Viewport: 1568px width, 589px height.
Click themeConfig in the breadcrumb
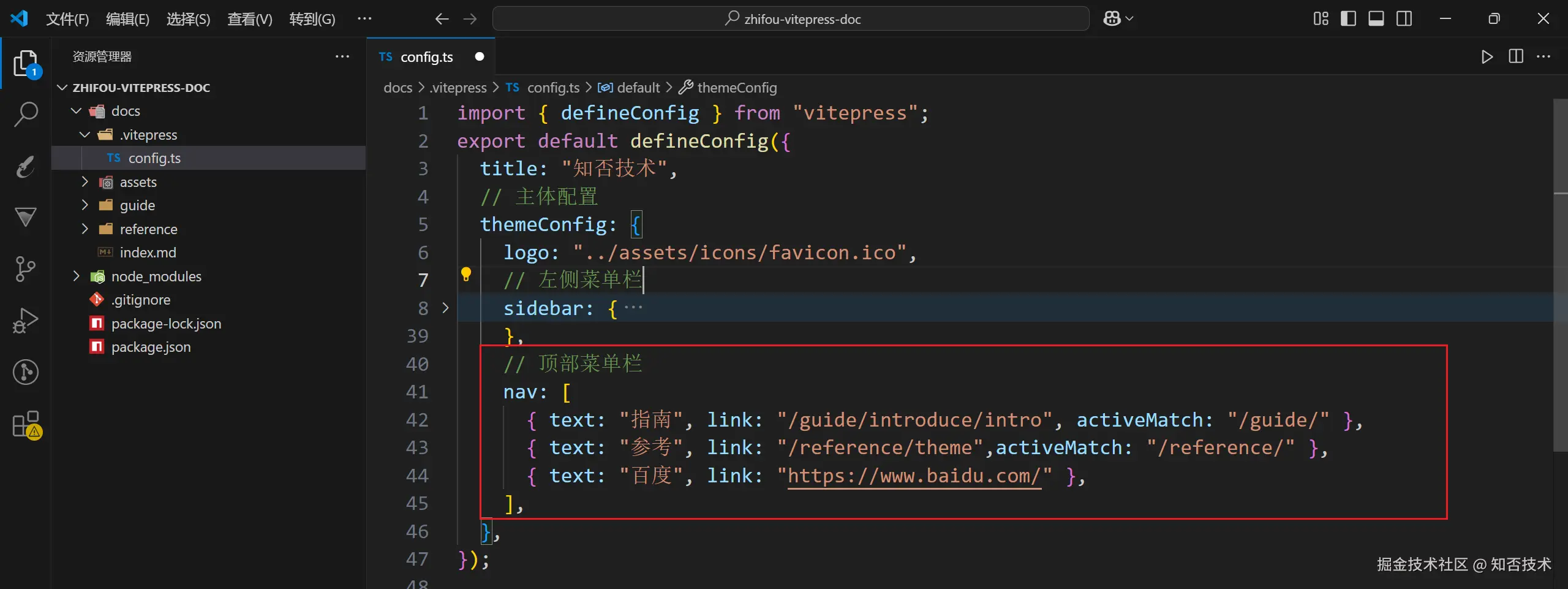point(736,88)
